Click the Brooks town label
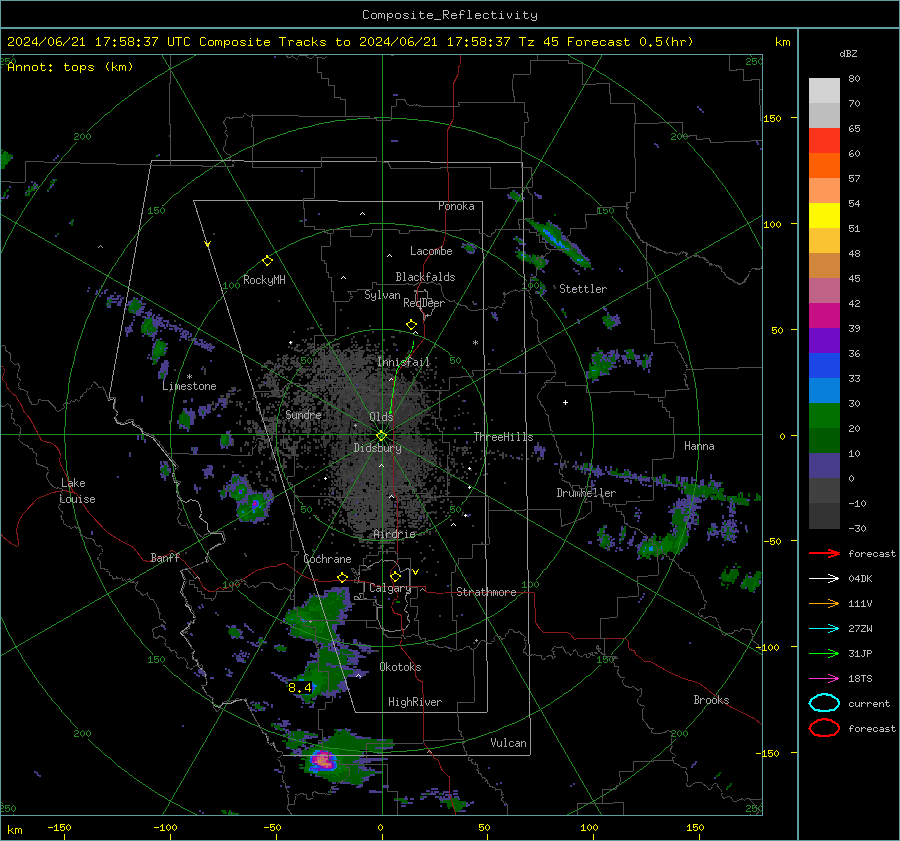Image resolution: width=900 pixels, height=841 pixels. click(x=711, y=700)
